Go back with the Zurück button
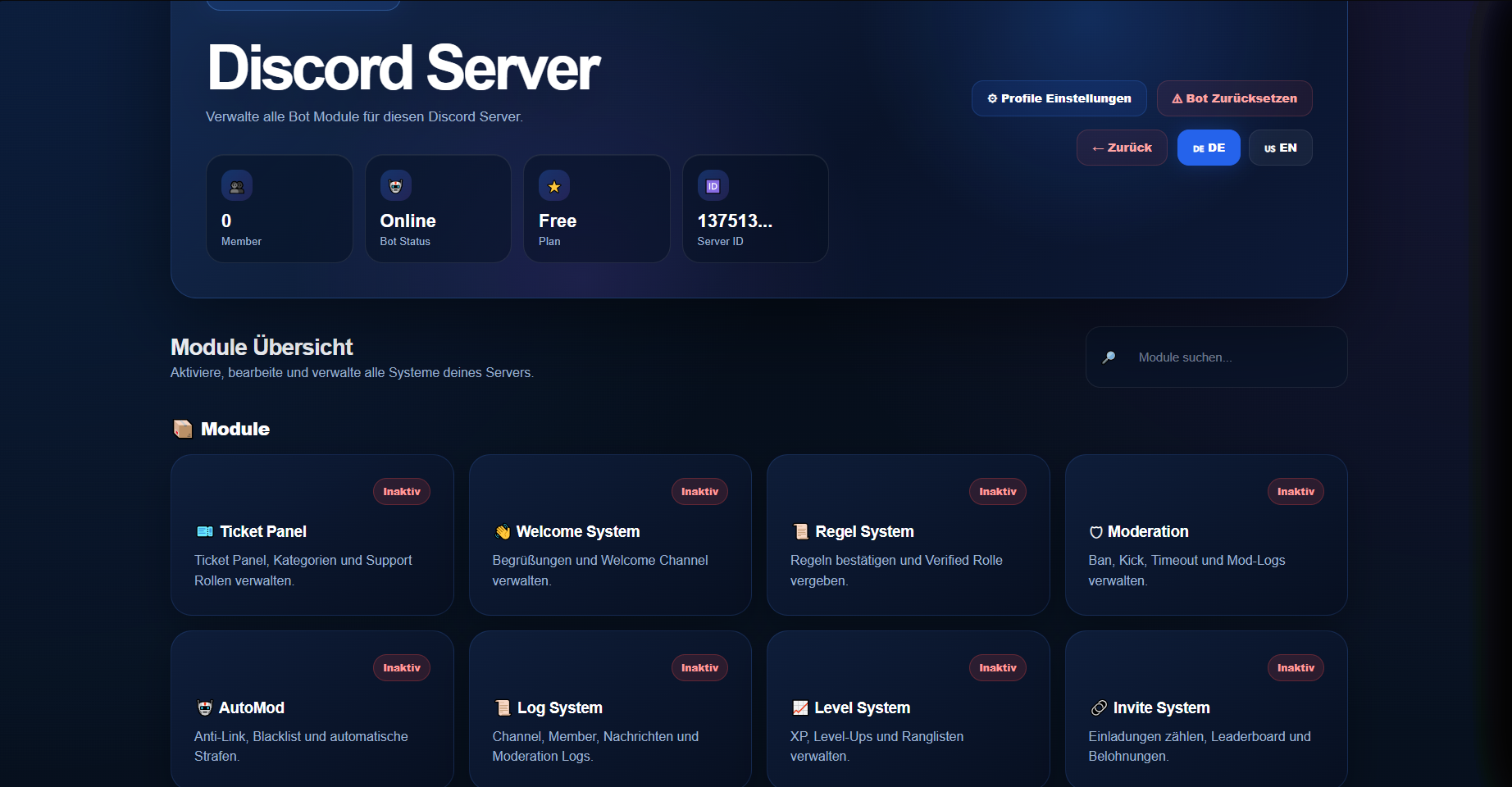 pos(1122,148)
